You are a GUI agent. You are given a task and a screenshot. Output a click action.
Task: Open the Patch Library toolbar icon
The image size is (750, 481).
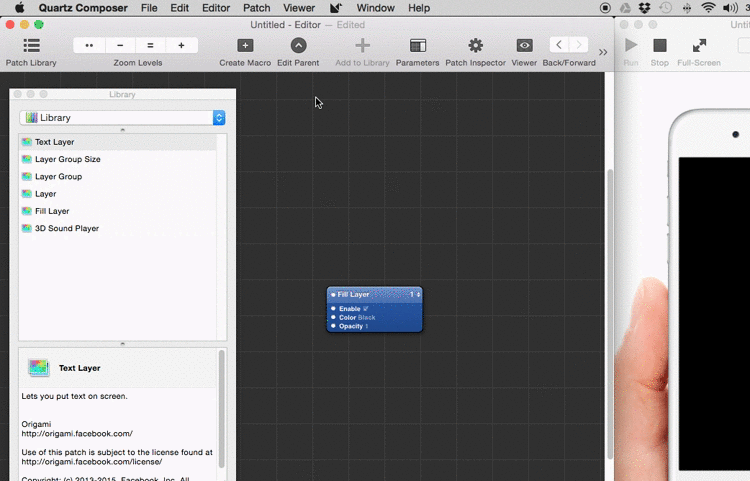click(31, 46)
